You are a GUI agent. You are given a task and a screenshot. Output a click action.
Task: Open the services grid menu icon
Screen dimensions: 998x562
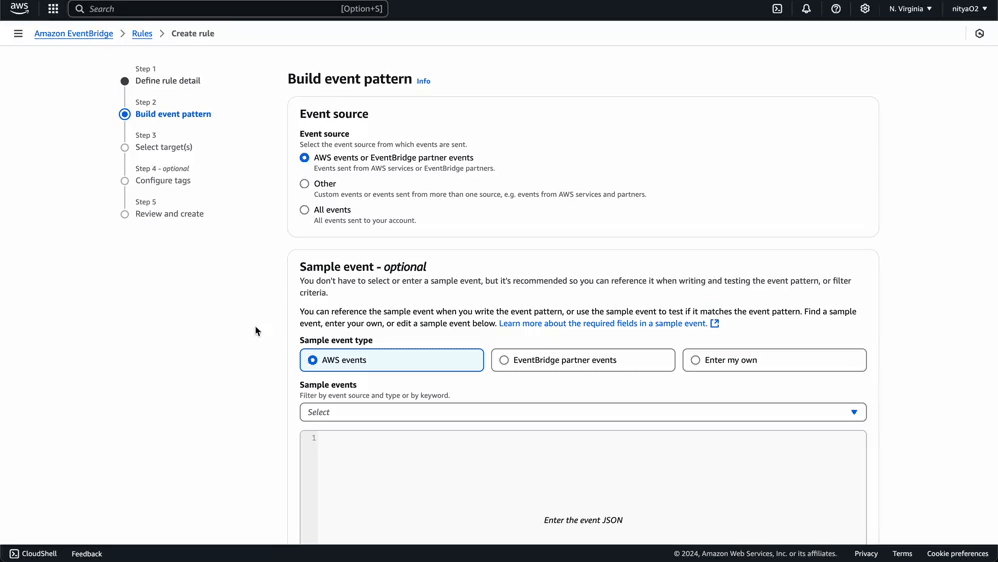pyautogui.click(x=53, y=9)
